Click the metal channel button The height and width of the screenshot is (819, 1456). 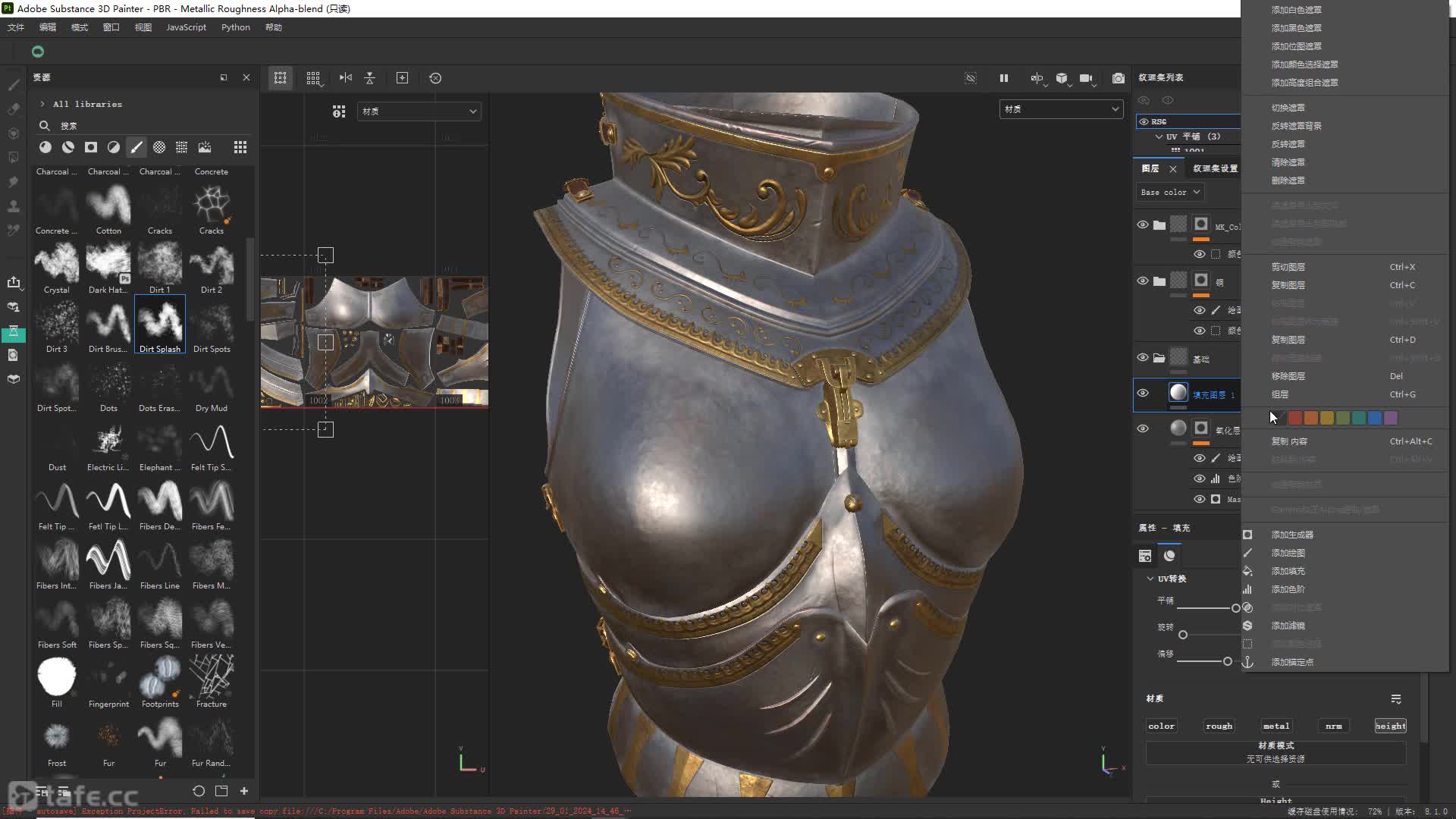[1276, 726]
